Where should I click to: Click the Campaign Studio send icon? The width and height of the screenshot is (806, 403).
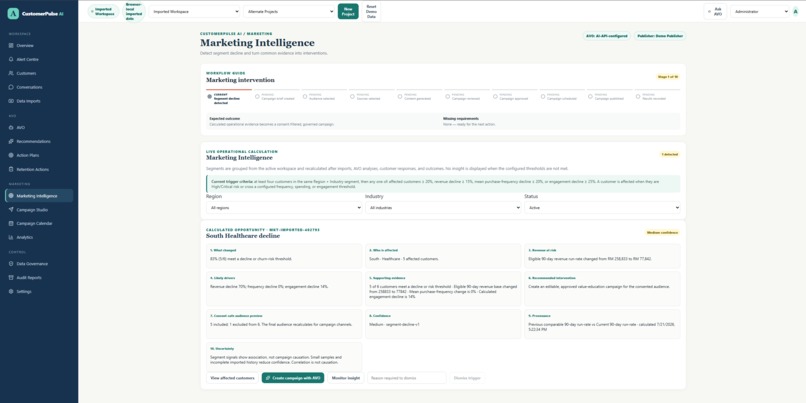click(x=11, y=209)
